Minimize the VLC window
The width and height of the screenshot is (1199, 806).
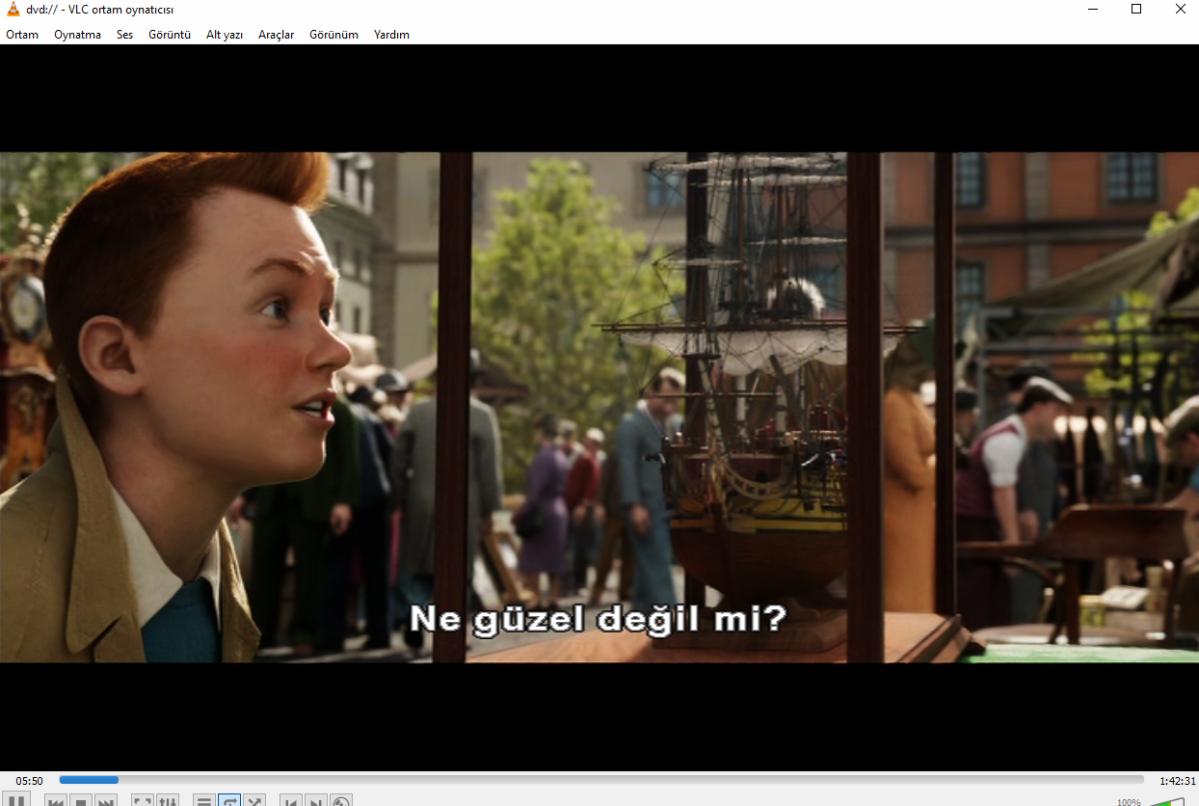(x=1093, y=9)
